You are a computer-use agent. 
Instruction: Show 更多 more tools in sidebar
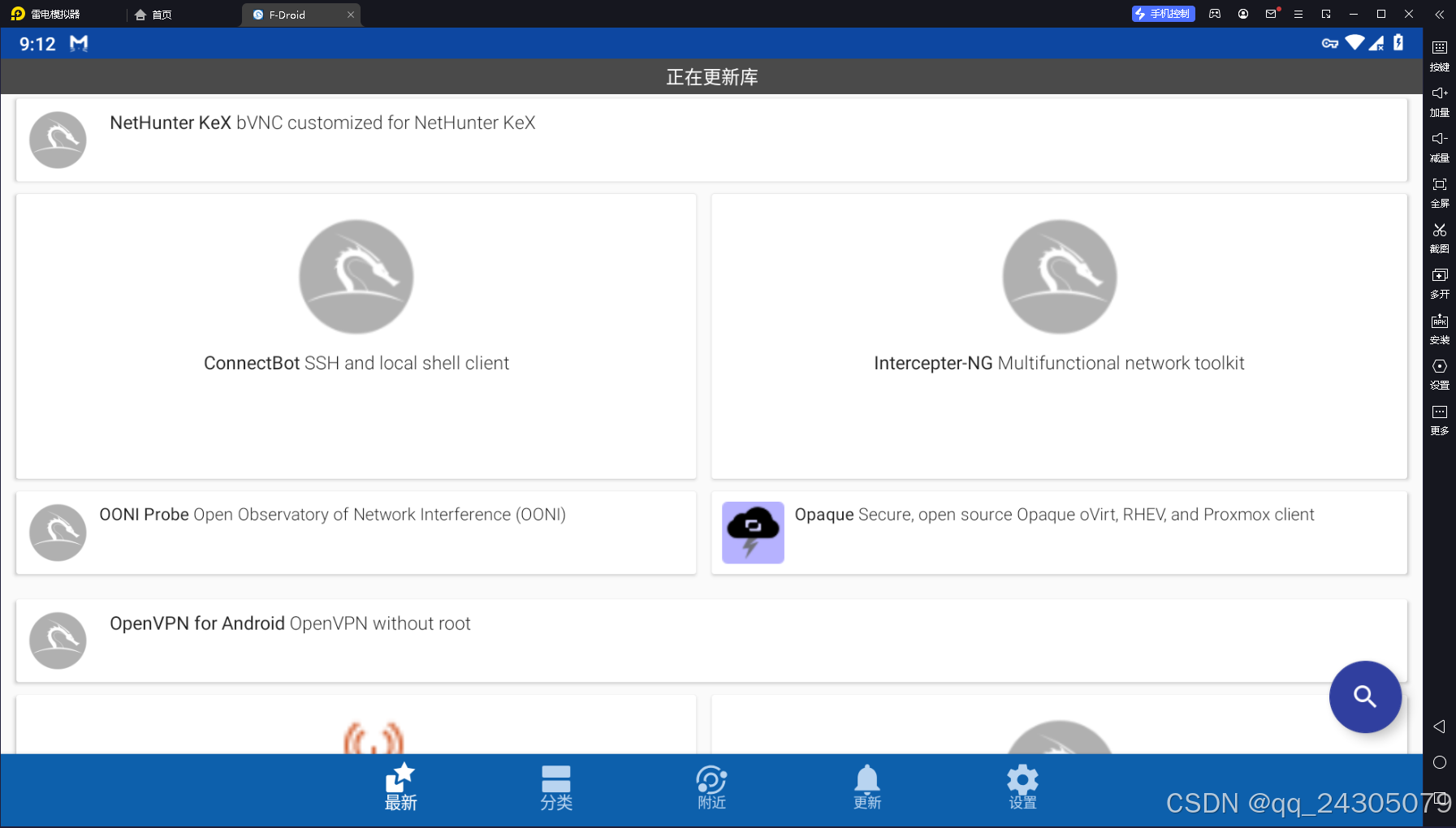pyautogui.click(x=1440, y=419)
